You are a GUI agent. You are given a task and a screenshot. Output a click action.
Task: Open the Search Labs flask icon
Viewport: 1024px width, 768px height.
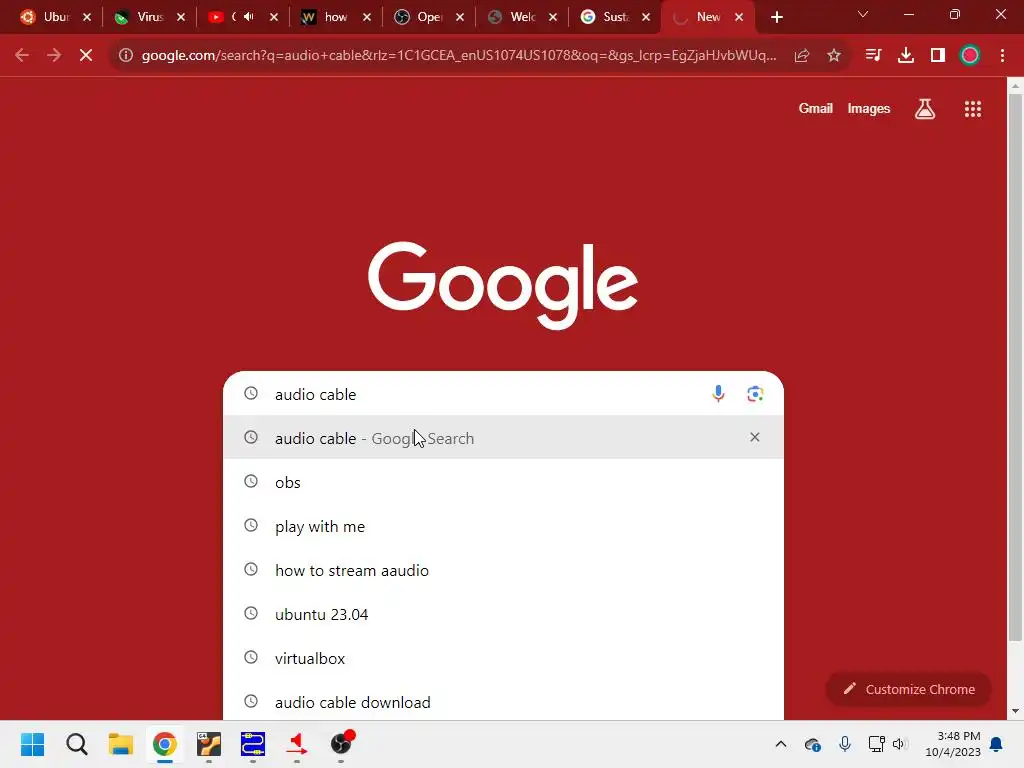click(x=924, y=109)
